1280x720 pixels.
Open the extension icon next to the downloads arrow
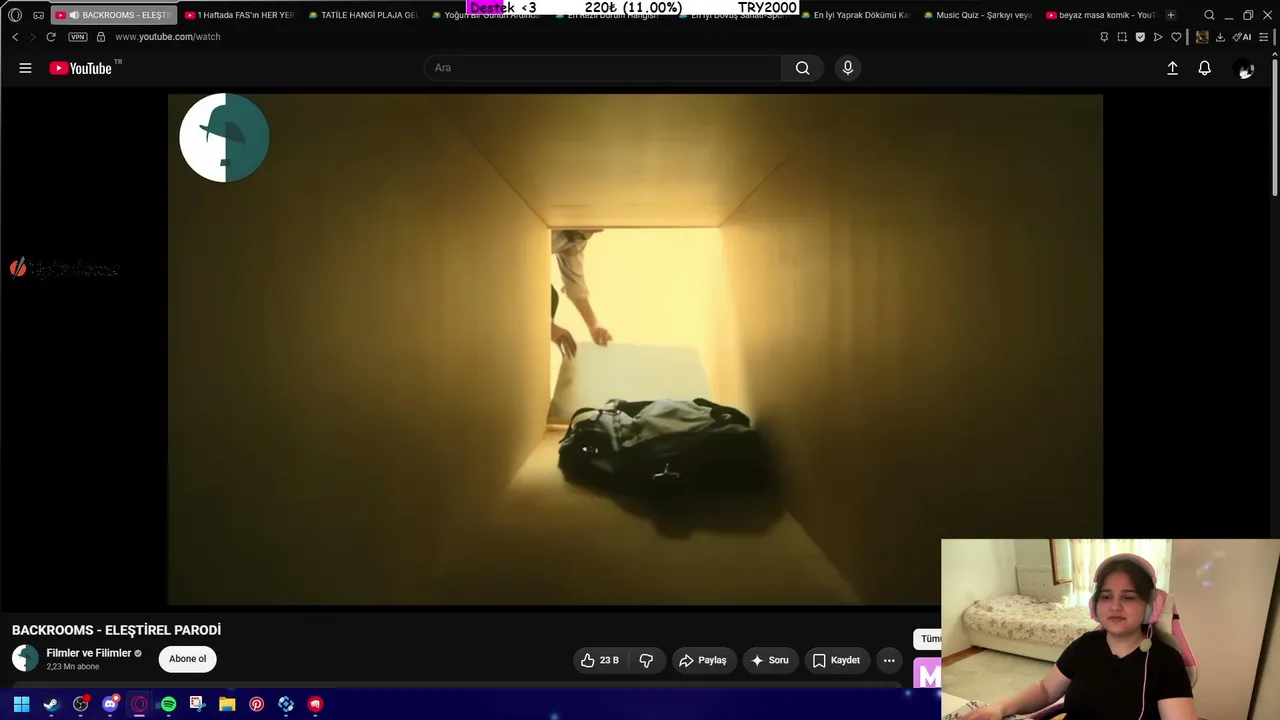click(1202, 37)
